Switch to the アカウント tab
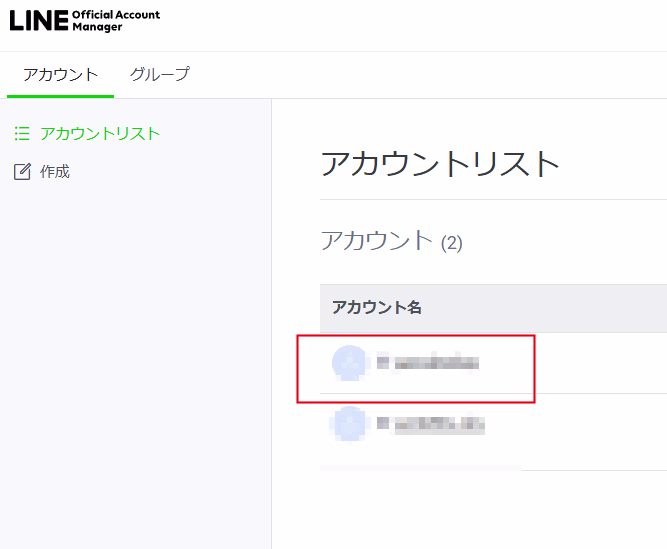667x549 pixels. click(60, 75)
